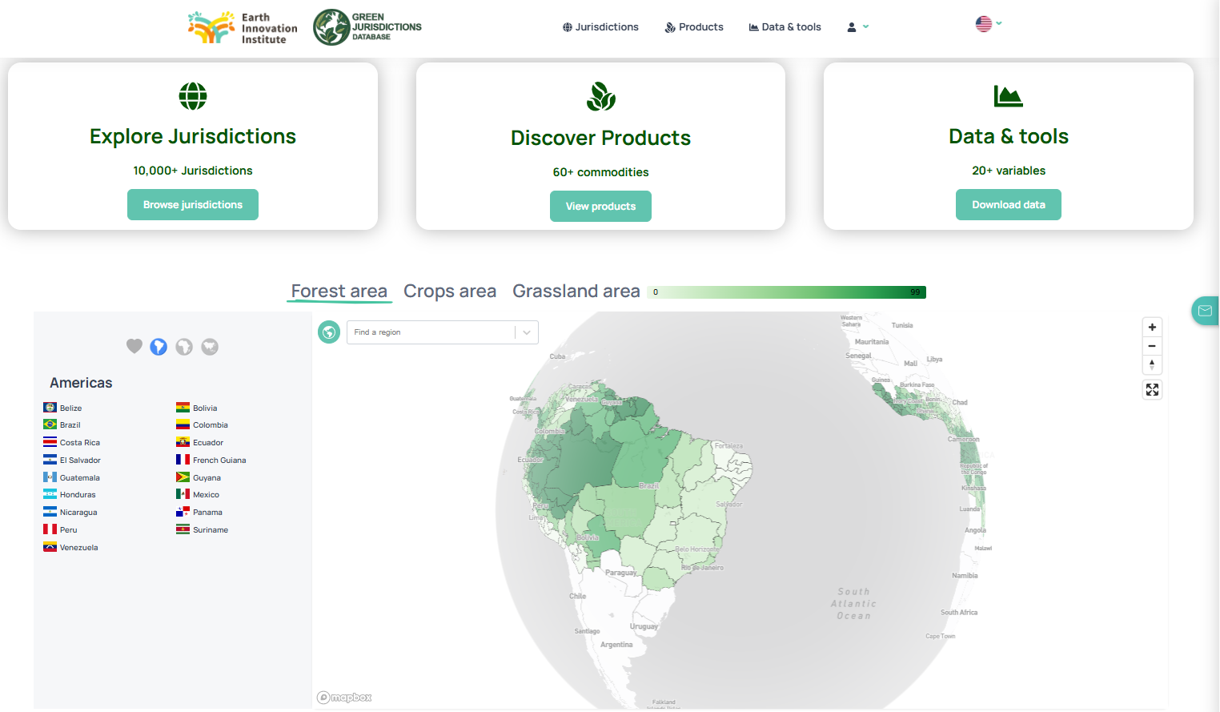Click the Browse jurisdictions button

tap(193, 205)
